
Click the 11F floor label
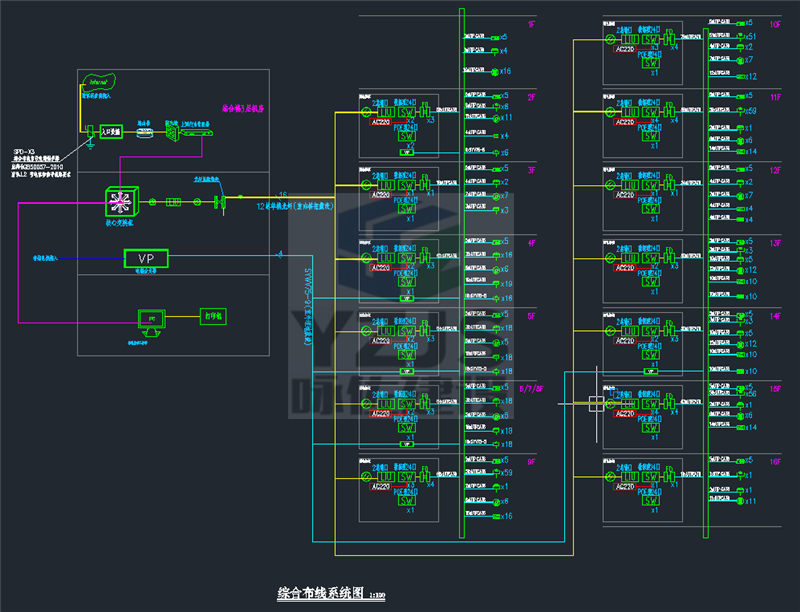[x=776, y=97]
